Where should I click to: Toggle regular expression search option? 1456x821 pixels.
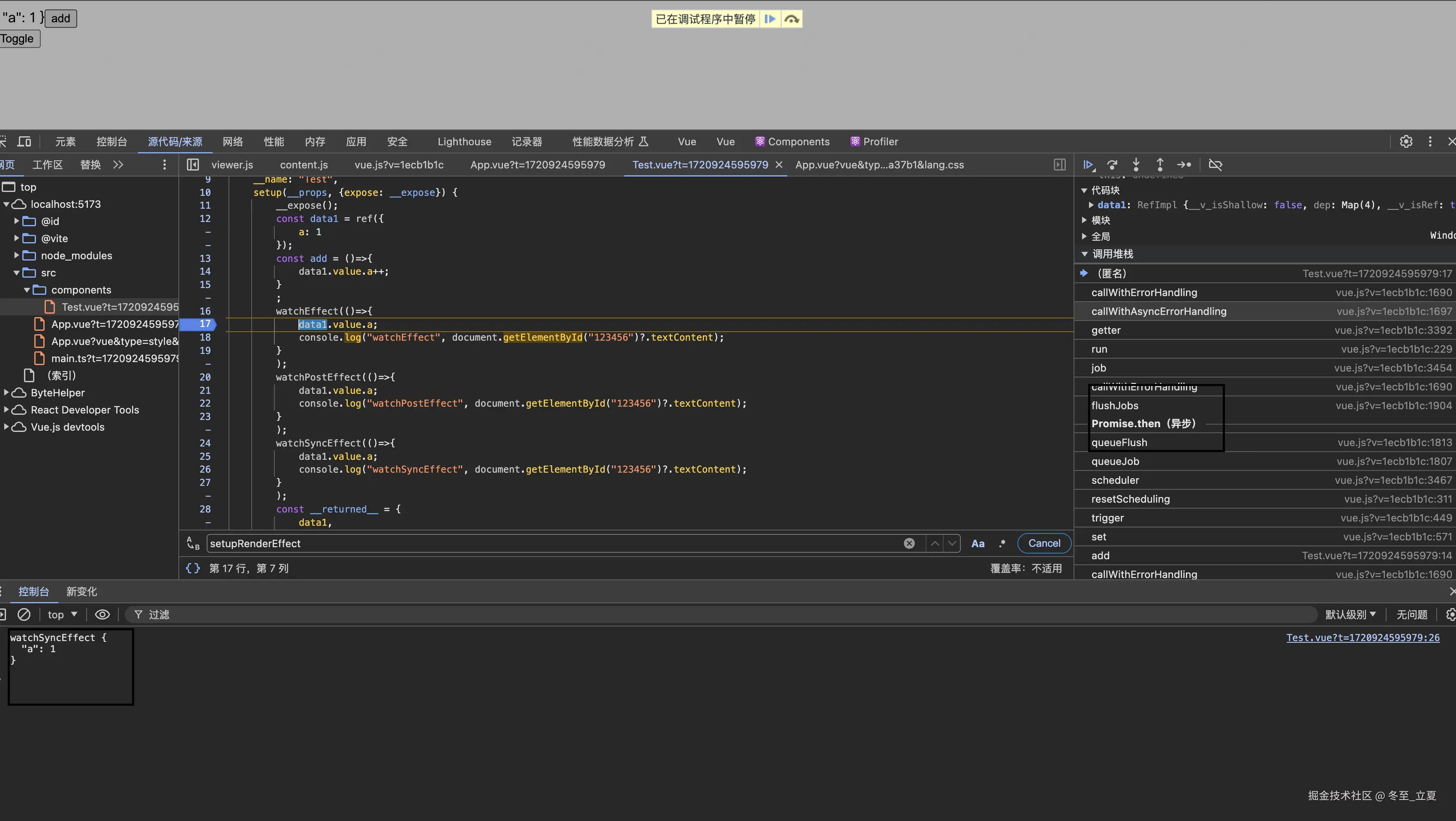pyautogui.click(x=1002, y=544)
